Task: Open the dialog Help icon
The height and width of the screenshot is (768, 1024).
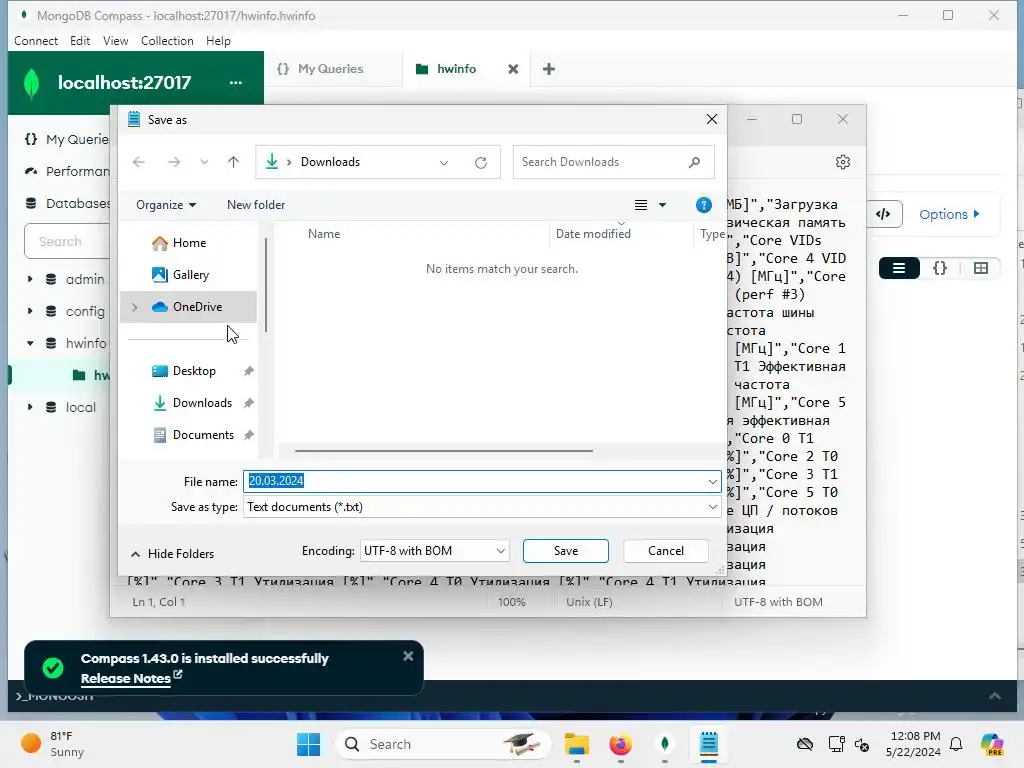Action: [x=703, y=205]
